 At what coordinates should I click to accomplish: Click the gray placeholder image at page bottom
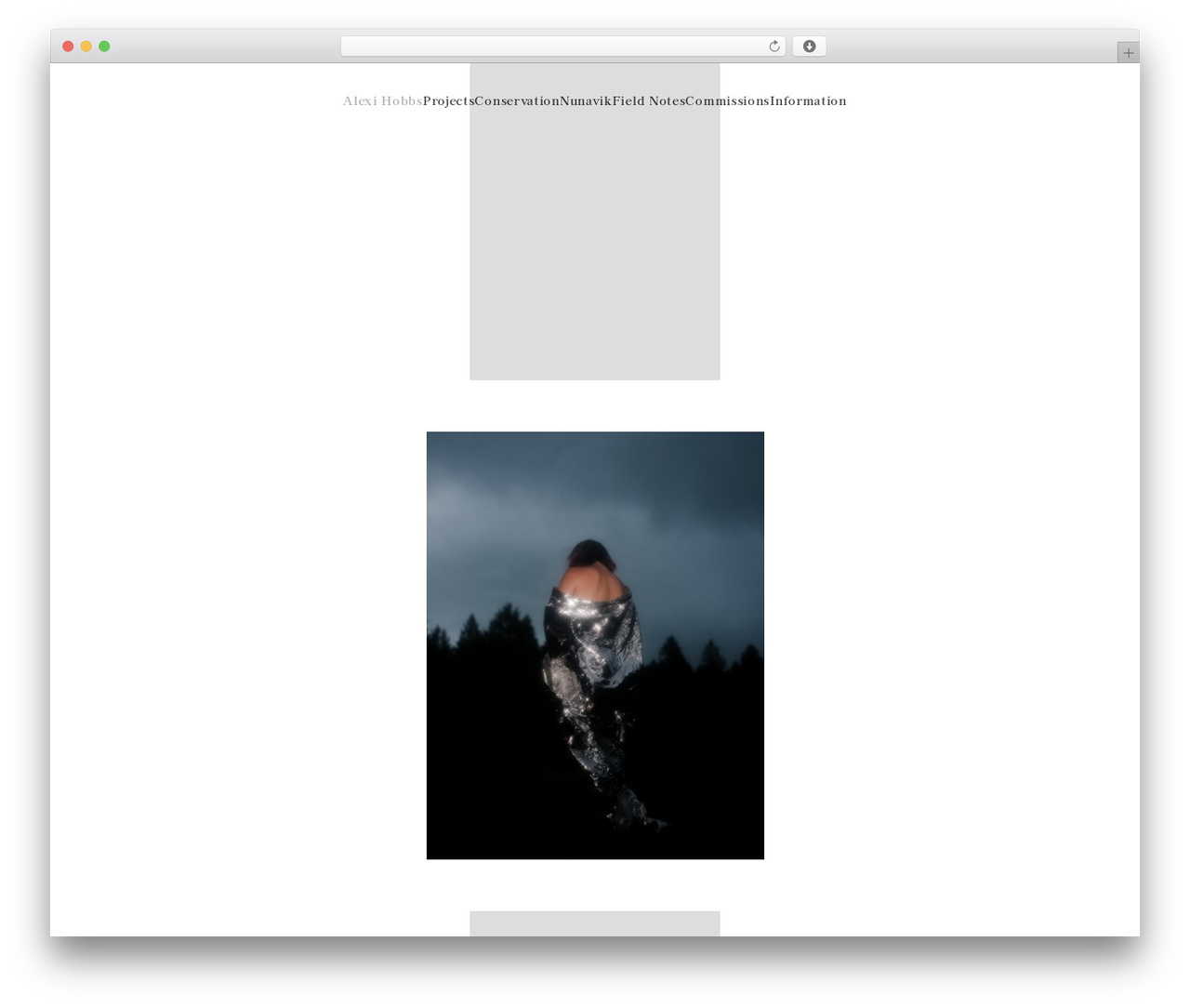pyautogui.click(x=595, y=923)
